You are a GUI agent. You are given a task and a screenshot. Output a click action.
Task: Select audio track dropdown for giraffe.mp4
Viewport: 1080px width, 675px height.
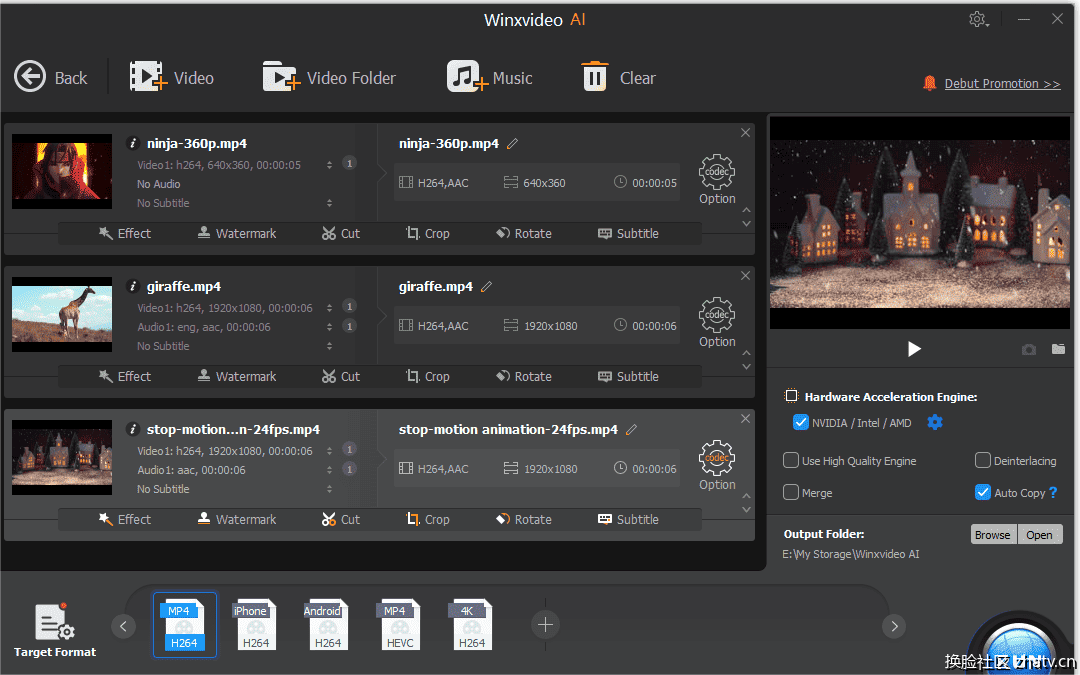(x=329, y=326)
